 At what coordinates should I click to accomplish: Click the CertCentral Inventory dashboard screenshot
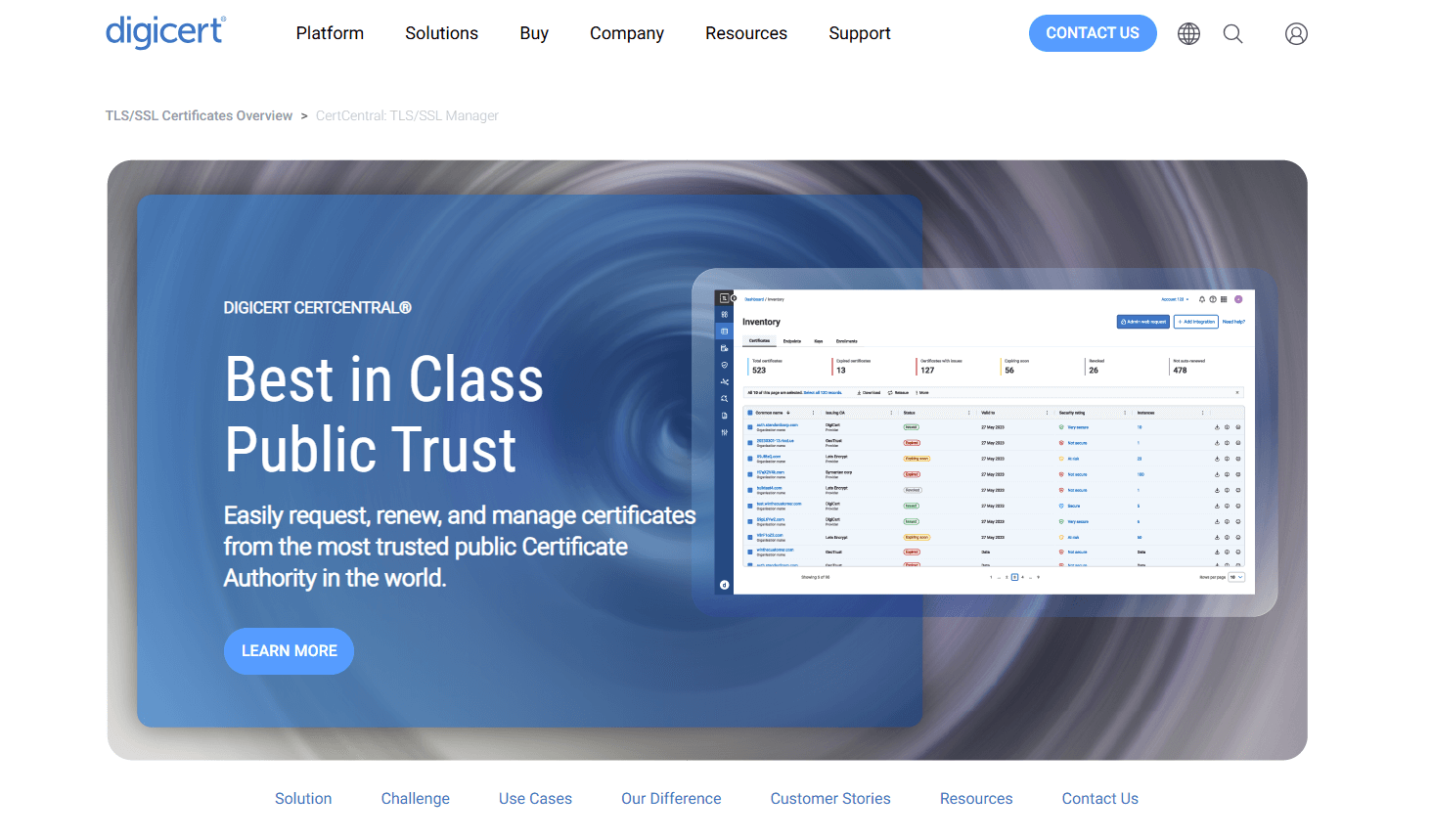985,442
